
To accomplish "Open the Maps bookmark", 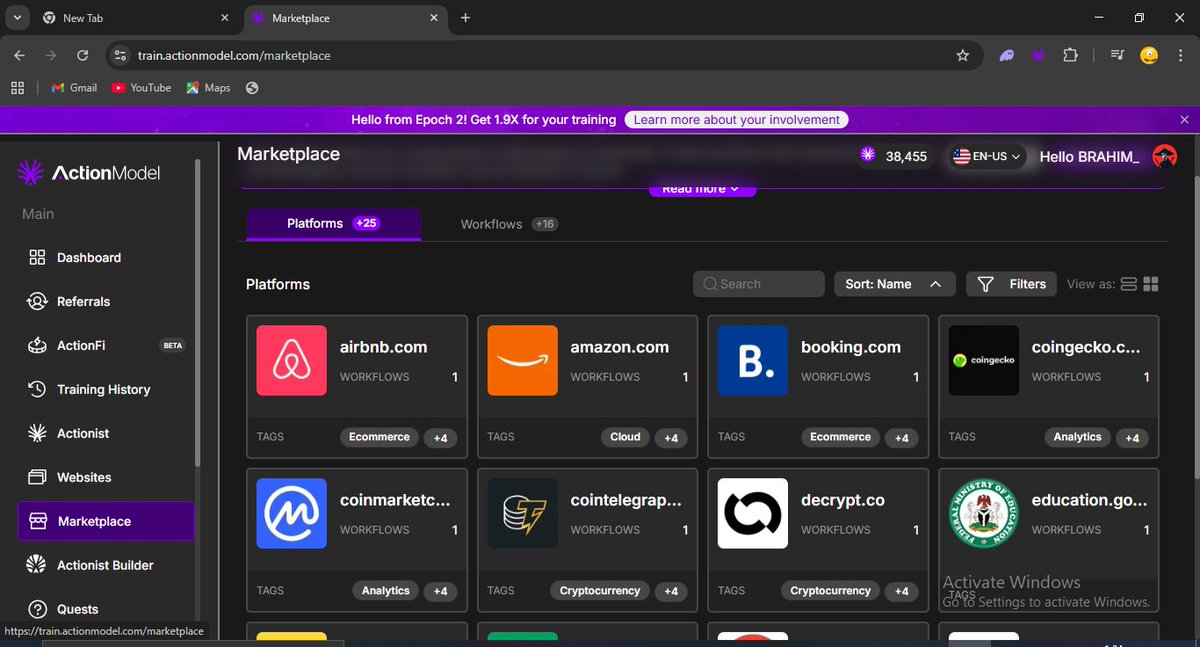I will [208, 88].
